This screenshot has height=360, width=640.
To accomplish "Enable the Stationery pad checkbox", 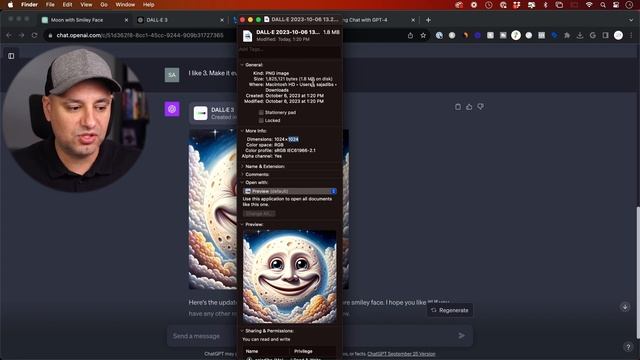I will (x=261, y=113).
